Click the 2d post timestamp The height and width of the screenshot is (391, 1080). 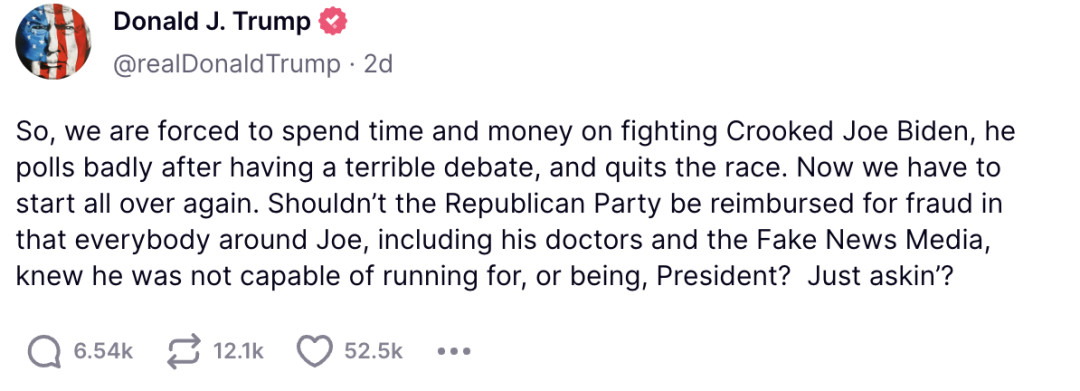click(377, 64)
